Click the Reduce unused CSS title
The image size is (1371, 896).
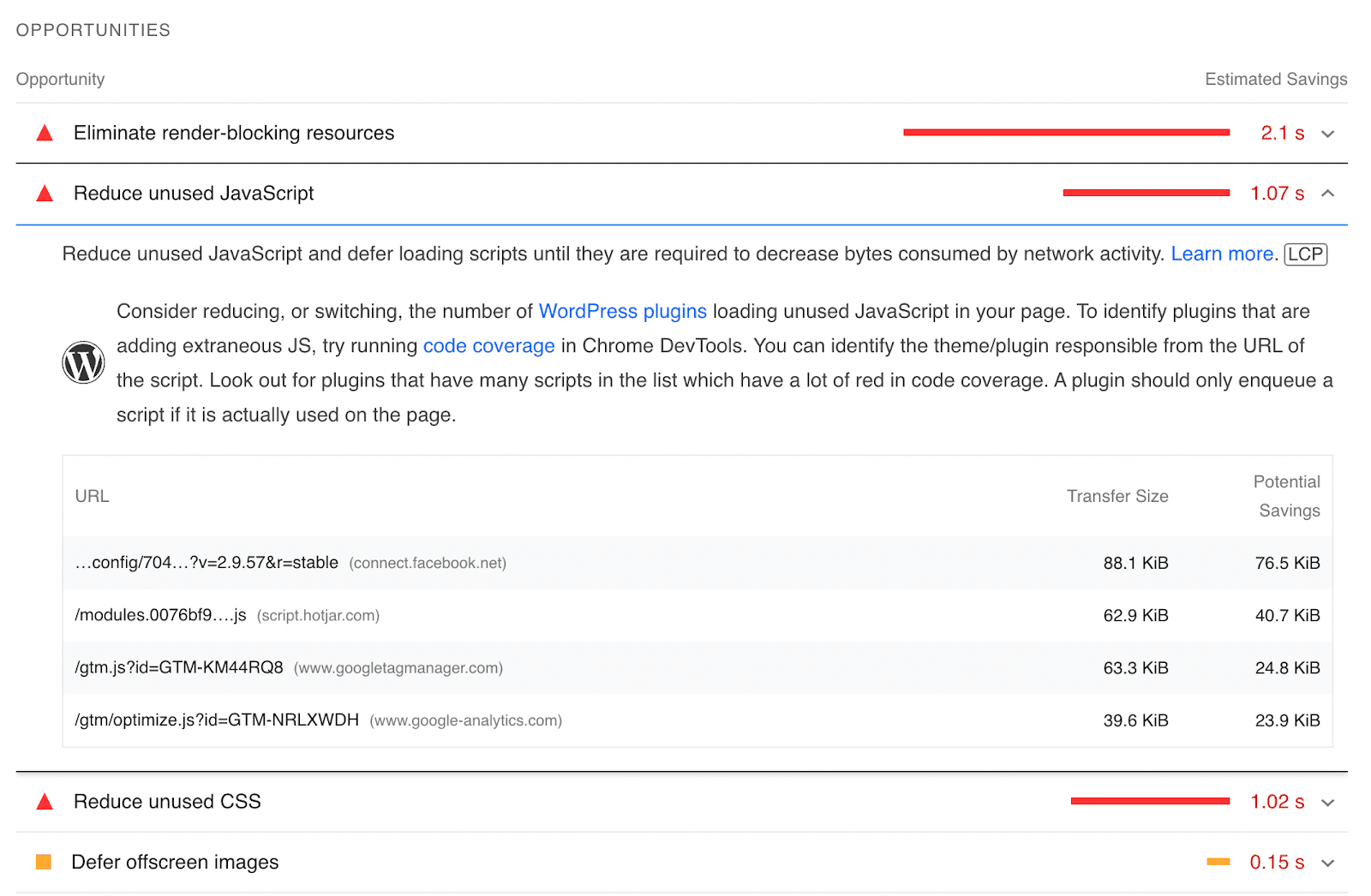pyautogui.click(x=167, y=802)
